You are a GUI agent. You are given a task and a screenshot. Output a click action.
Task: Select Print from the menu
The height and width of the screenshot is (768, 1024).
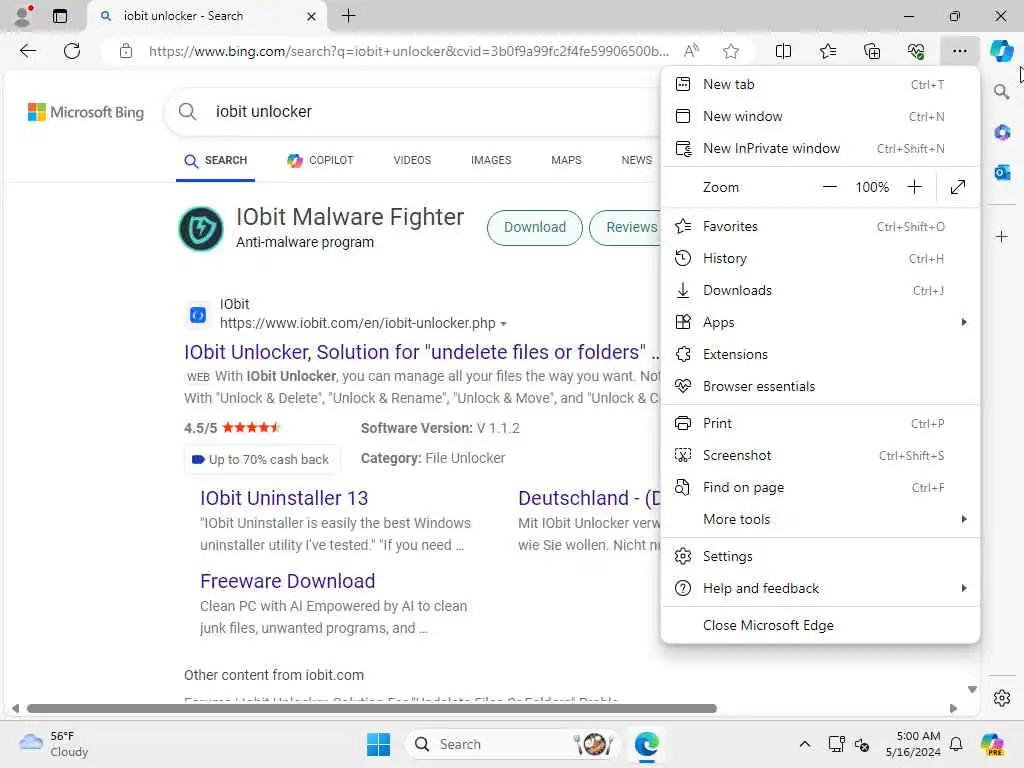click(x=820, y=424)
